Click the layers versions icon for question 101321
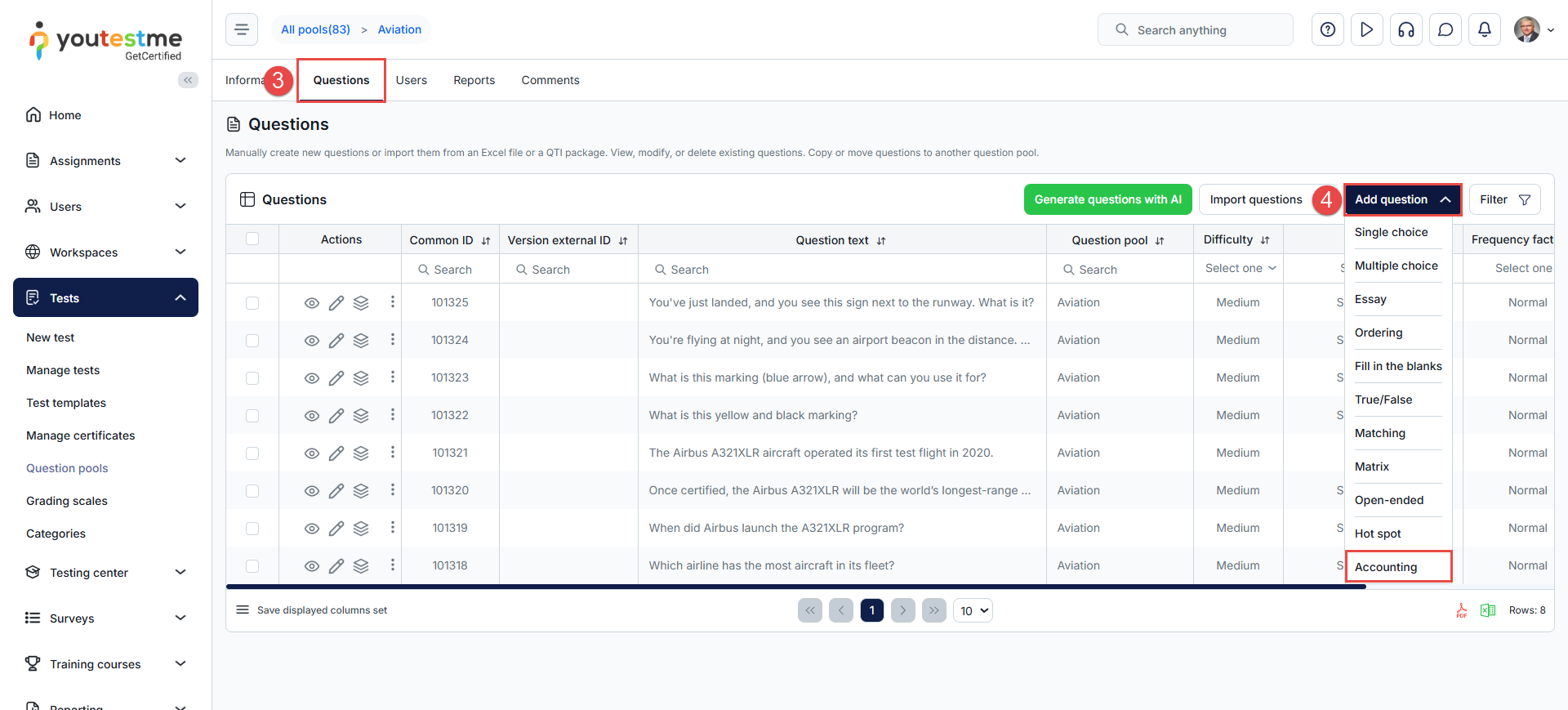 361,453
